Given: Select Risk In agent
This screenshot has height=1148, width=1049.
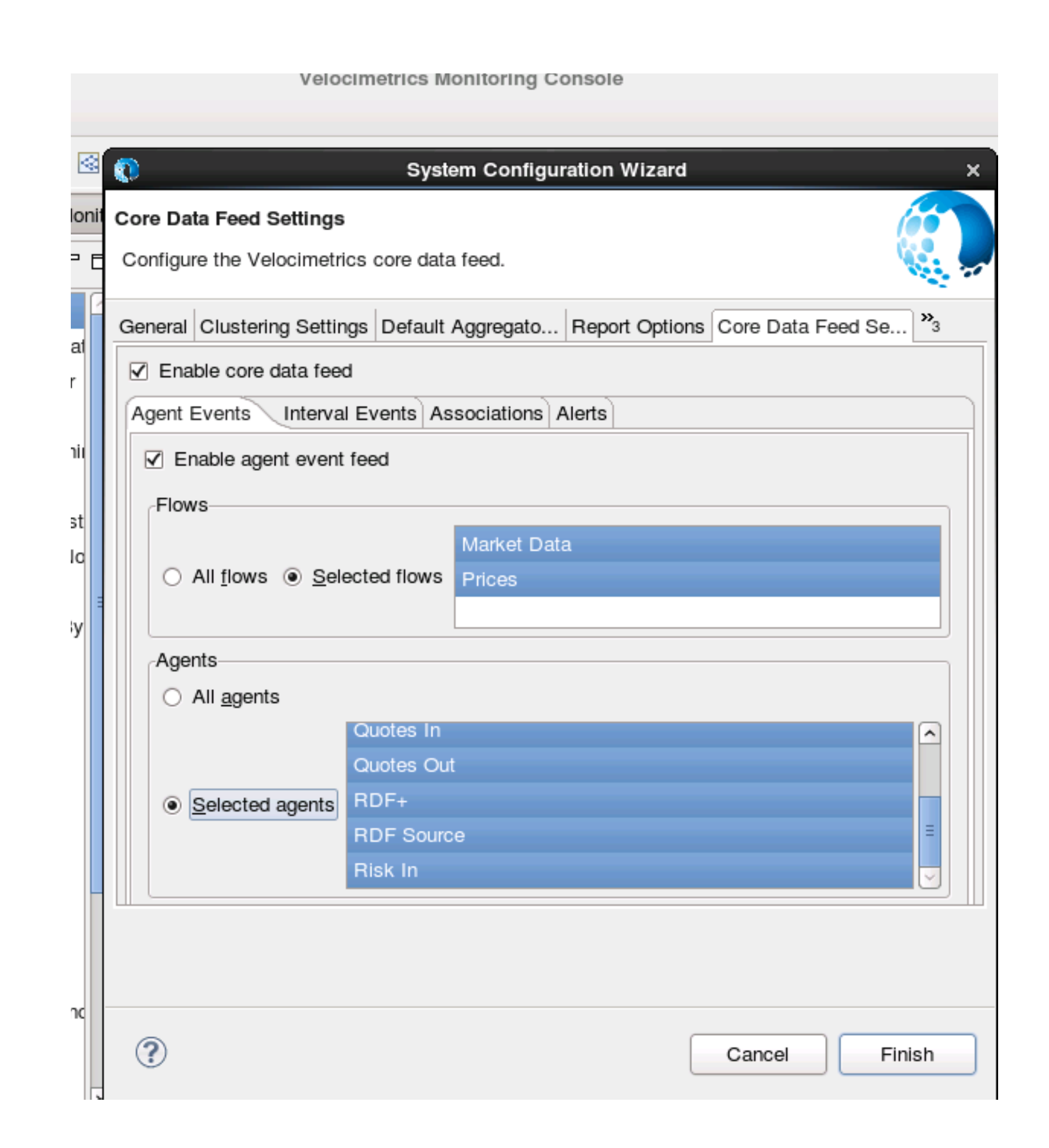Looking at the screenshot, I should click(x=630, y=871).
